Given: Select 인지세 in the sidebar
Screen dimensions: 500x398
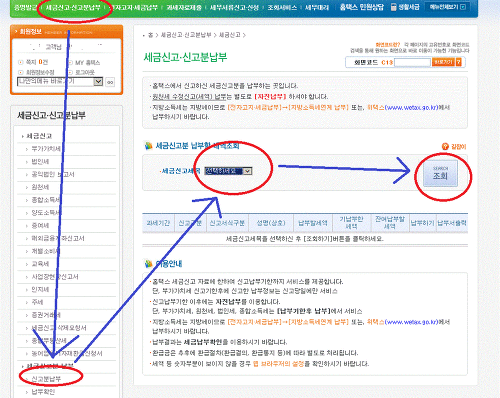Looking at the screenshot, I should (x=40, y=289).
